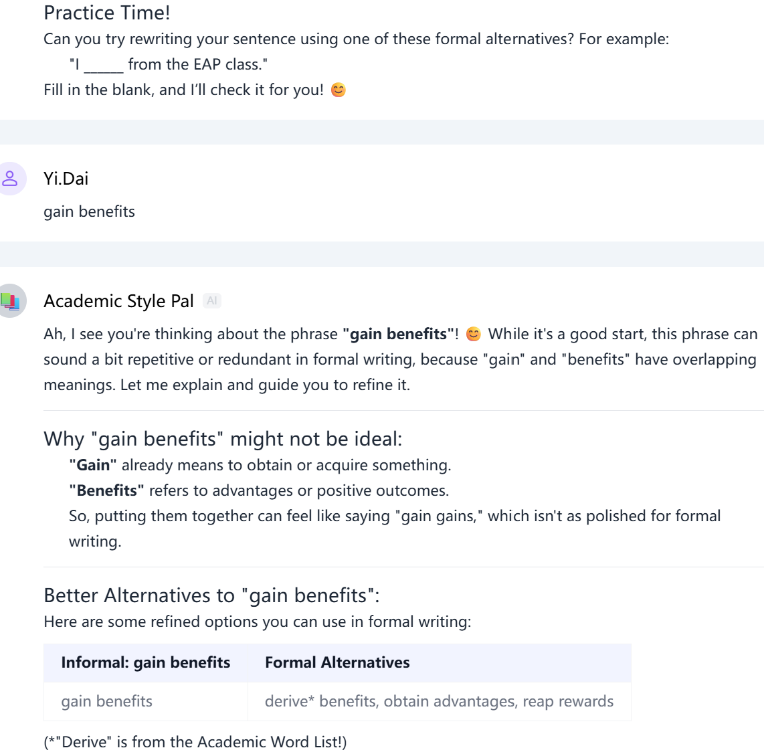Click the 'Informal: gain benefits' table header
This screenshot has height=754, width=764.
[146, 662]
